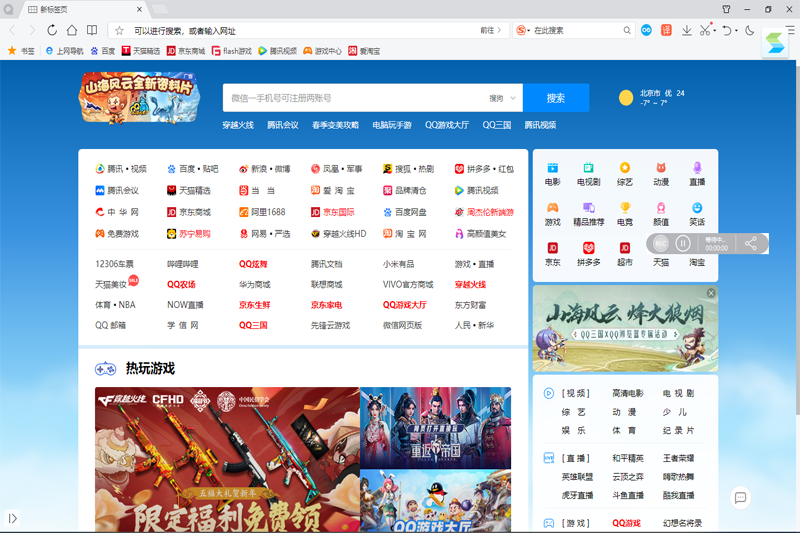Screen dimensions: 800x533
Task: Toggle night mode moon icon
Action: pos(749,31)
